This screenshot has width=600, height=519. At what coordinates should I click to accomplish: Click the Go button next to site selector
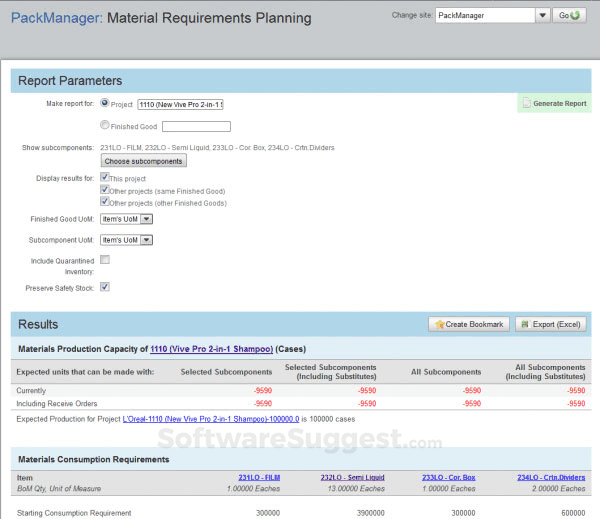coord(570,16)
